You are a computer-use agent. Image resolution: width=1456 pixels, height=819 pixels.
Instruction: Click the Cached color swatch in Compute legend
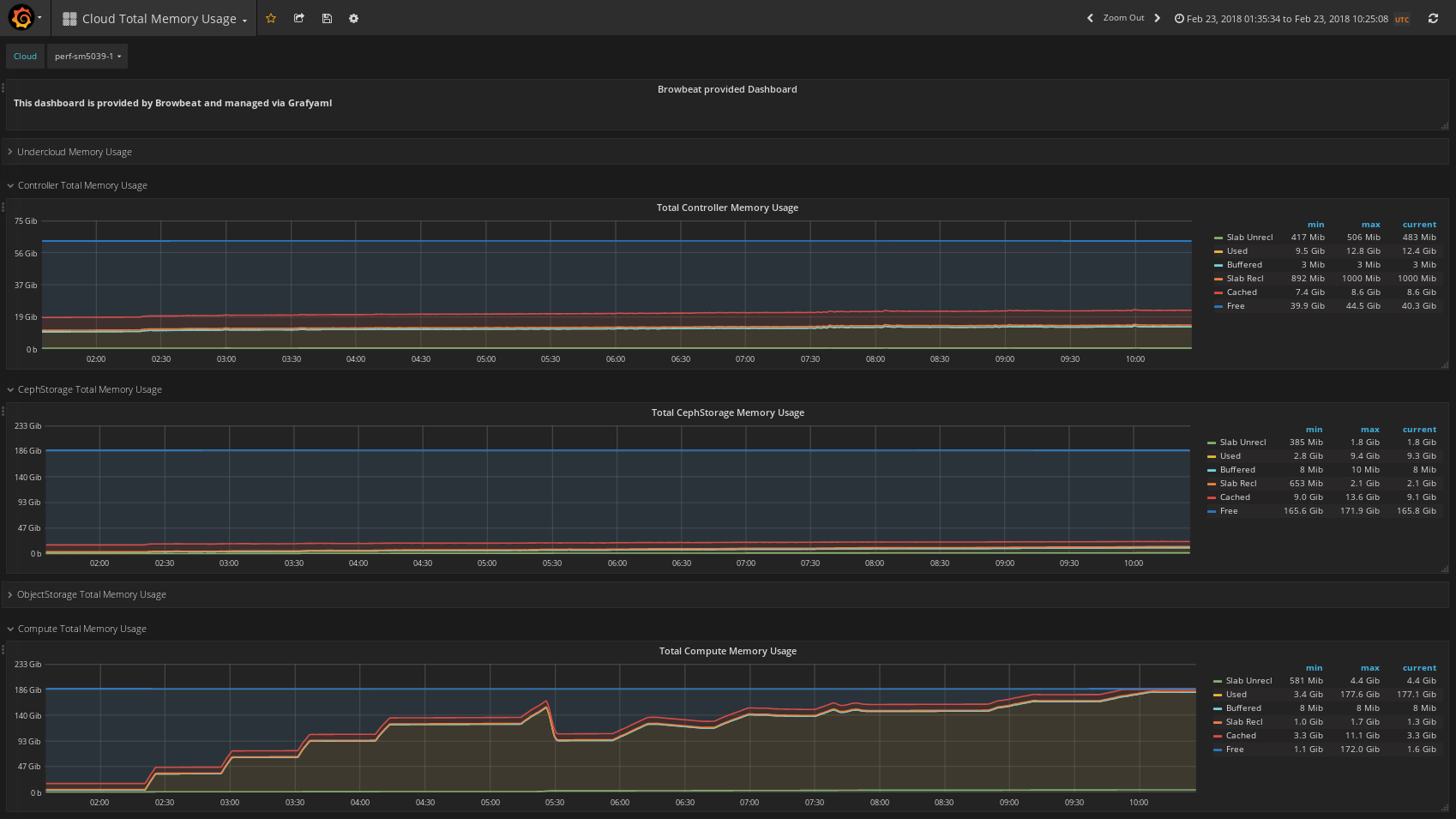(1218, 736)
